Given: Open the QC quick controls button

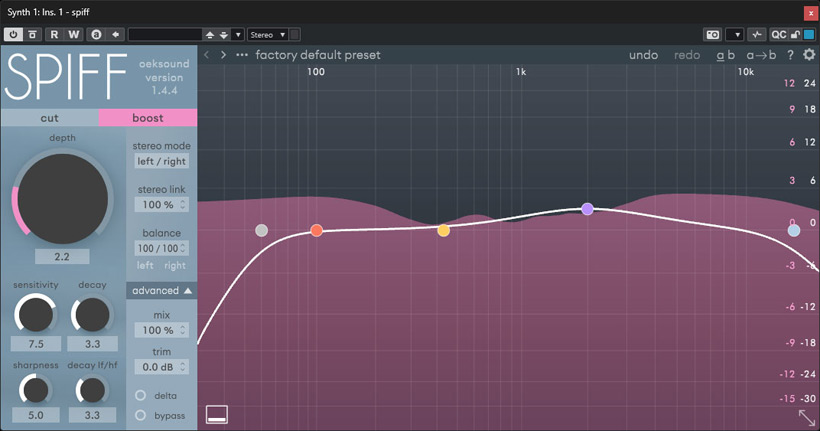Looking at the screenshot, I should (x=779, y=35).
